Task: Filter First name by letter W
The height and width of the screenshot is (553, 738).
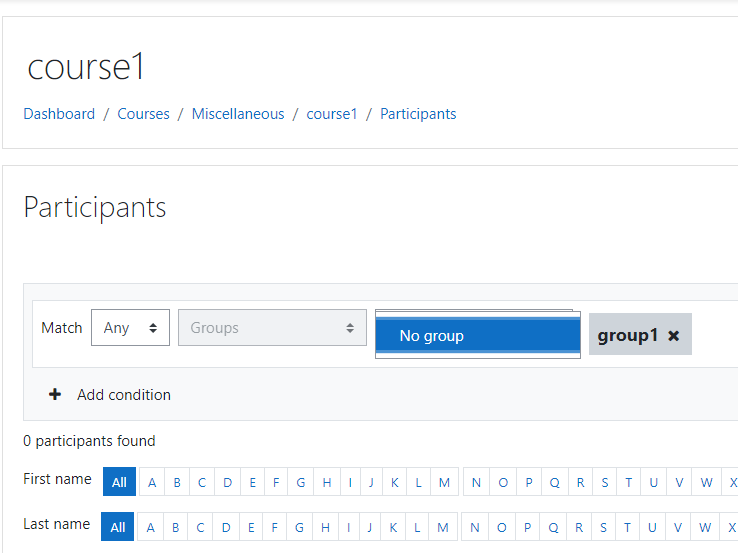Action: click(x=706, y=482)
